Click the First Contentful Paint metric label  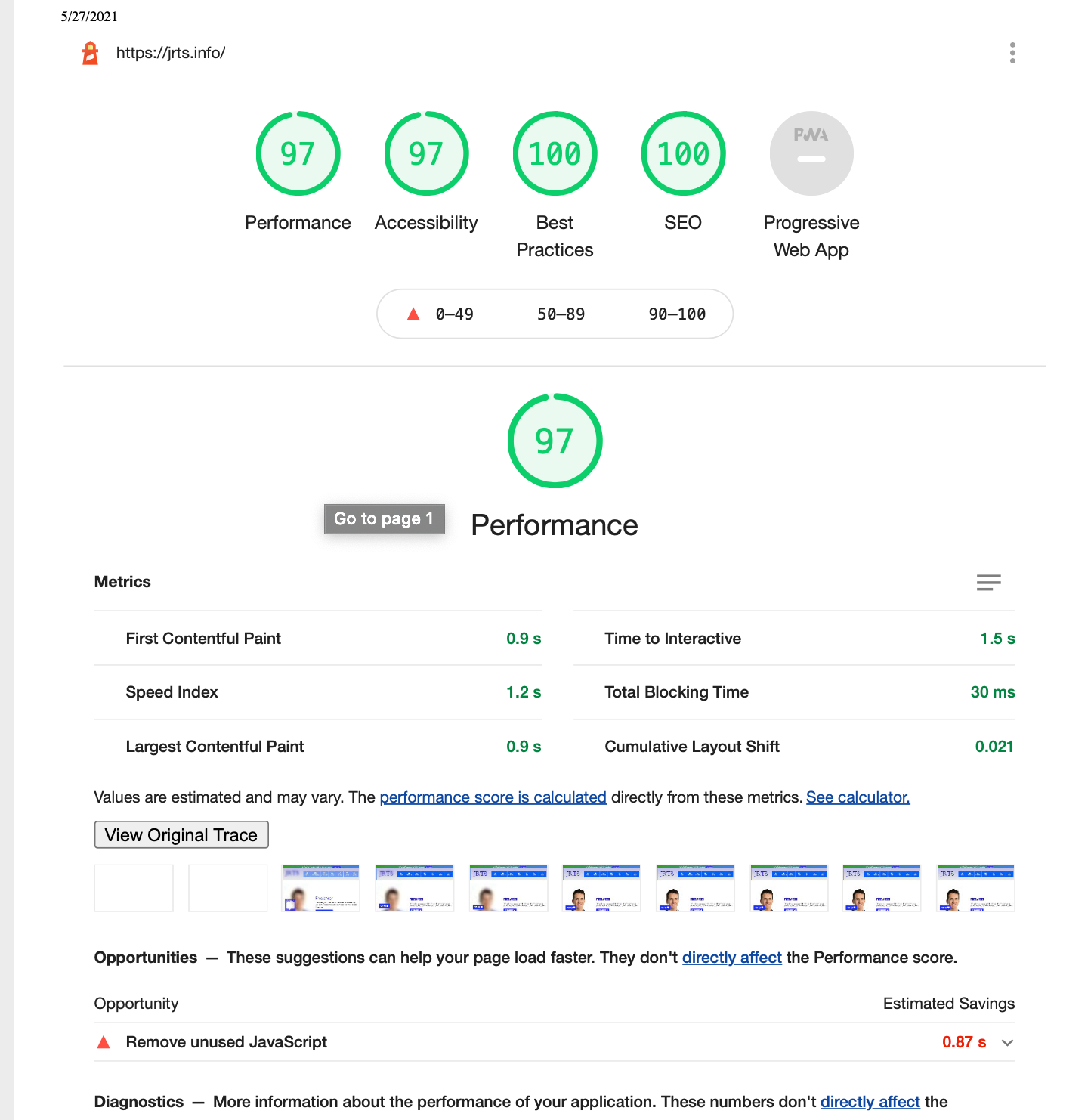[203, 639]
